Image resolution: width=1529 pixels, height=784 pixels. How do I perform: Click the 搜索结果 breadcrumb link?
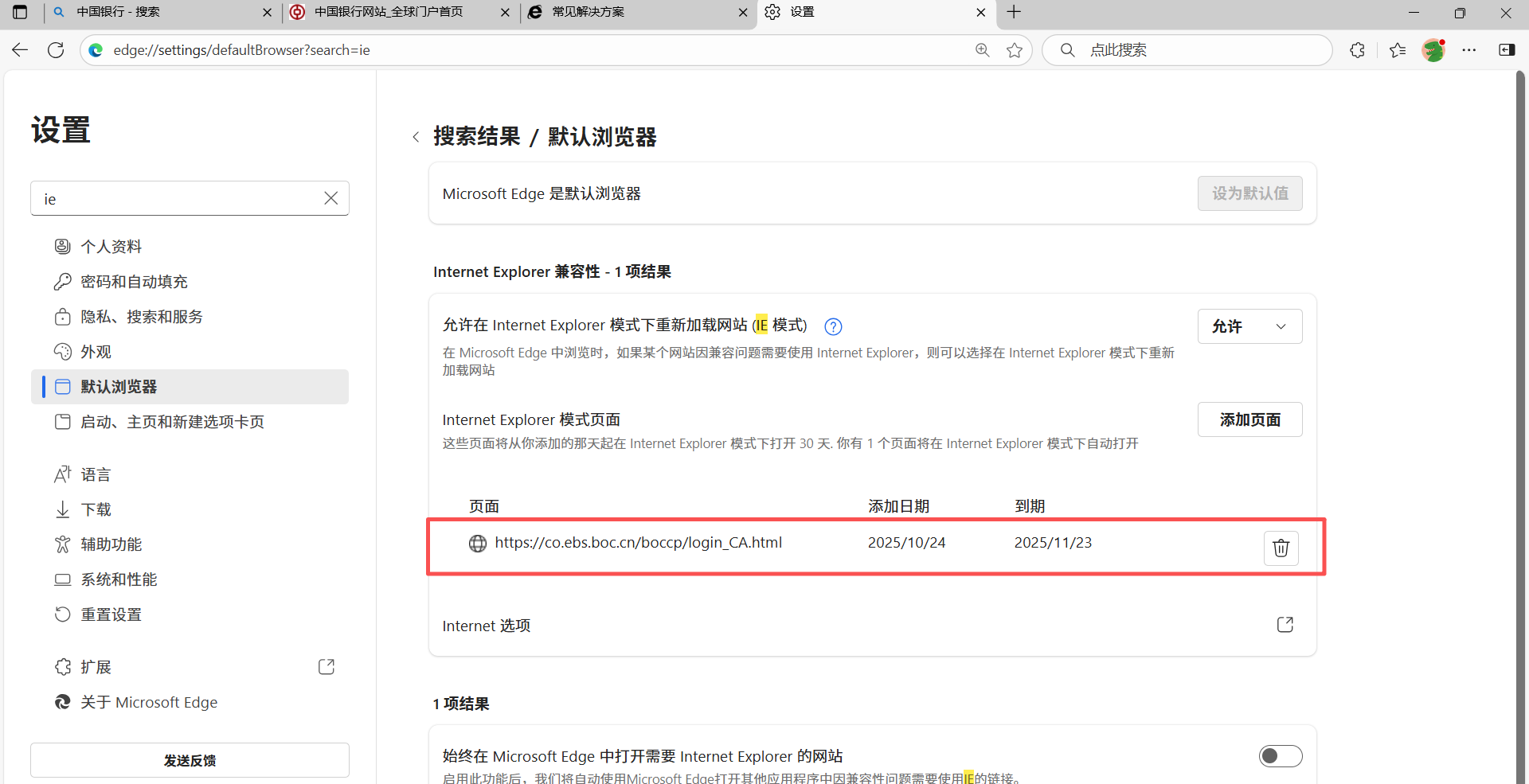pyautogui.click(x=477, y=137)
